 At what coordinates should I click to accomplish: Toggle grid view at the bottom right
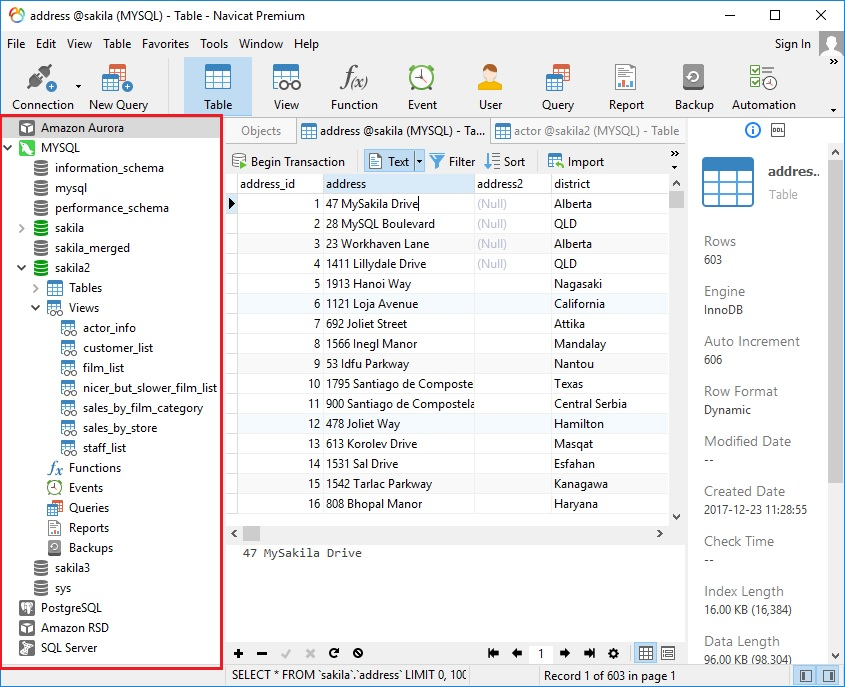pos(645,653)
